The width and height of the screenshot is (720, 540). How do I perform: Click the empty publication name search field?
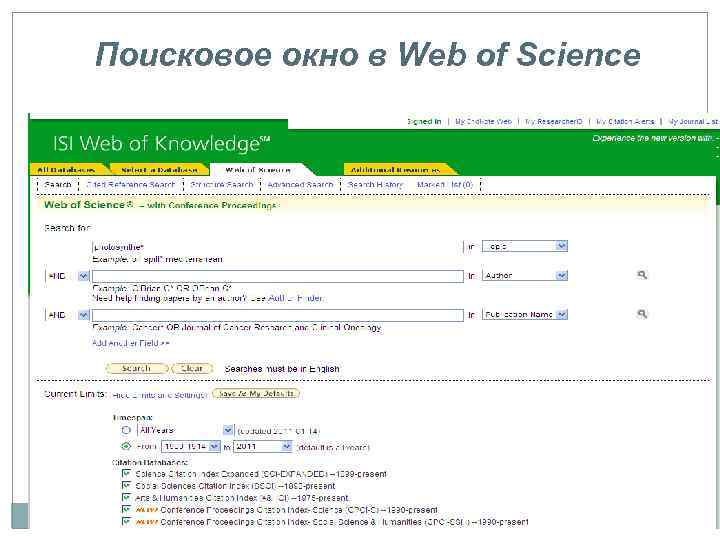278,315
